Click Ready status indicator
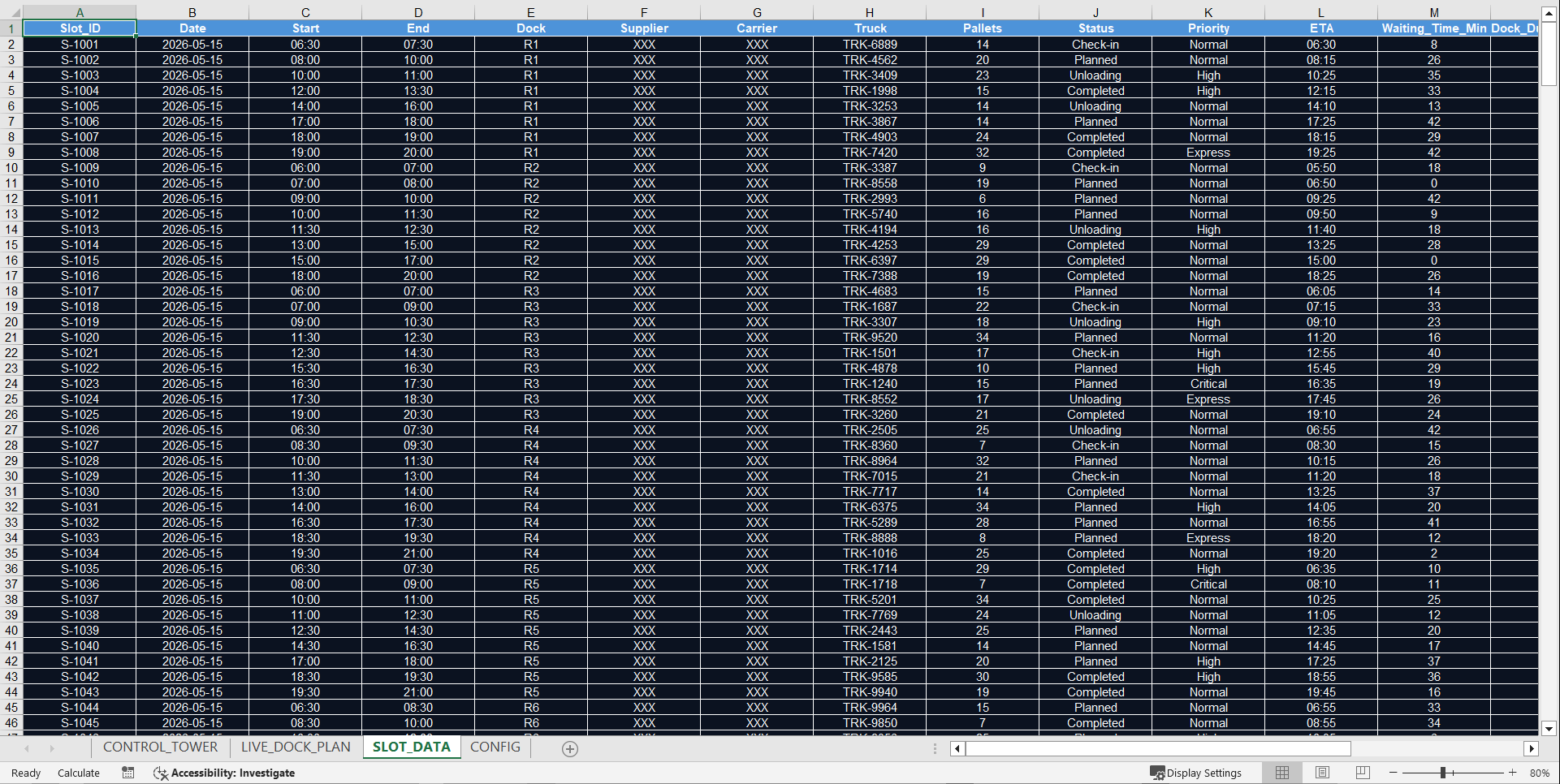The image size is (1560, 784). (26, 773)
